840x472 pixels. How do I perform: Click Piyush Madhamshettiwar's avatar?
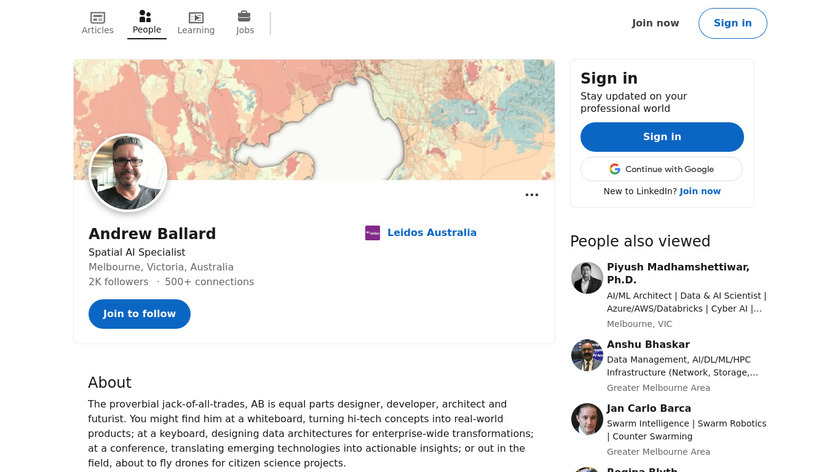point(587,278)
